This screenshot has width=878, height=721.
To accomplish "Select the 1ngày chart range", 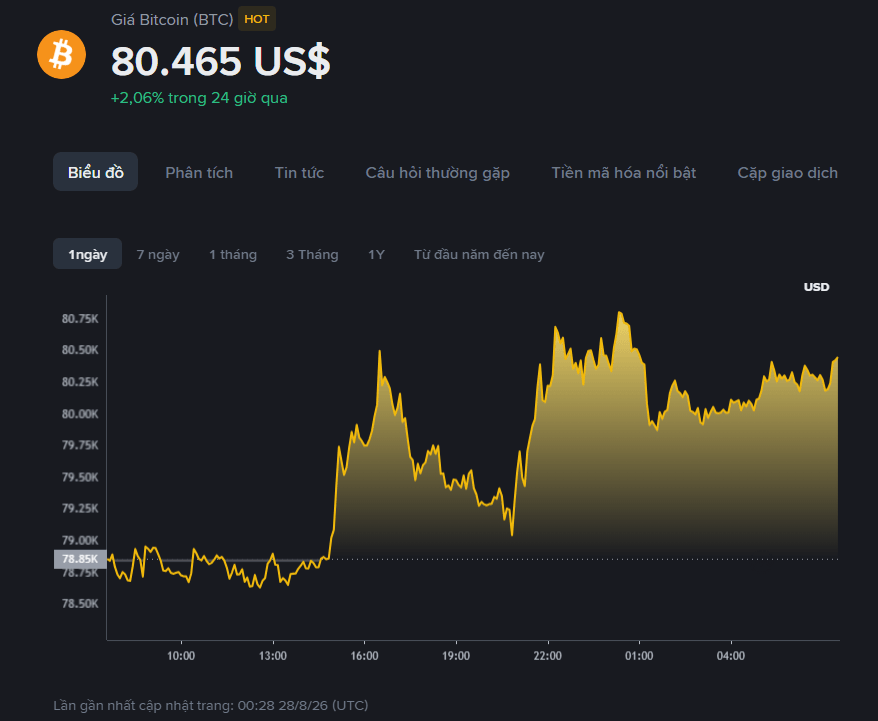I will tap(87, 254).
